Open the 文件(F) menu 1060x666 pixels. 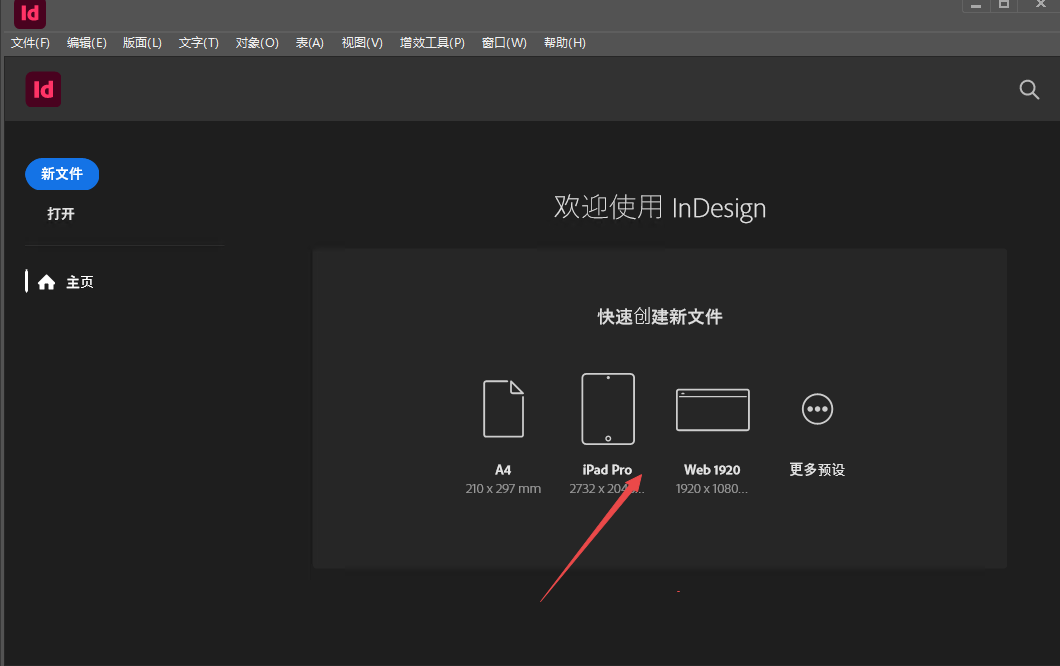30,43
